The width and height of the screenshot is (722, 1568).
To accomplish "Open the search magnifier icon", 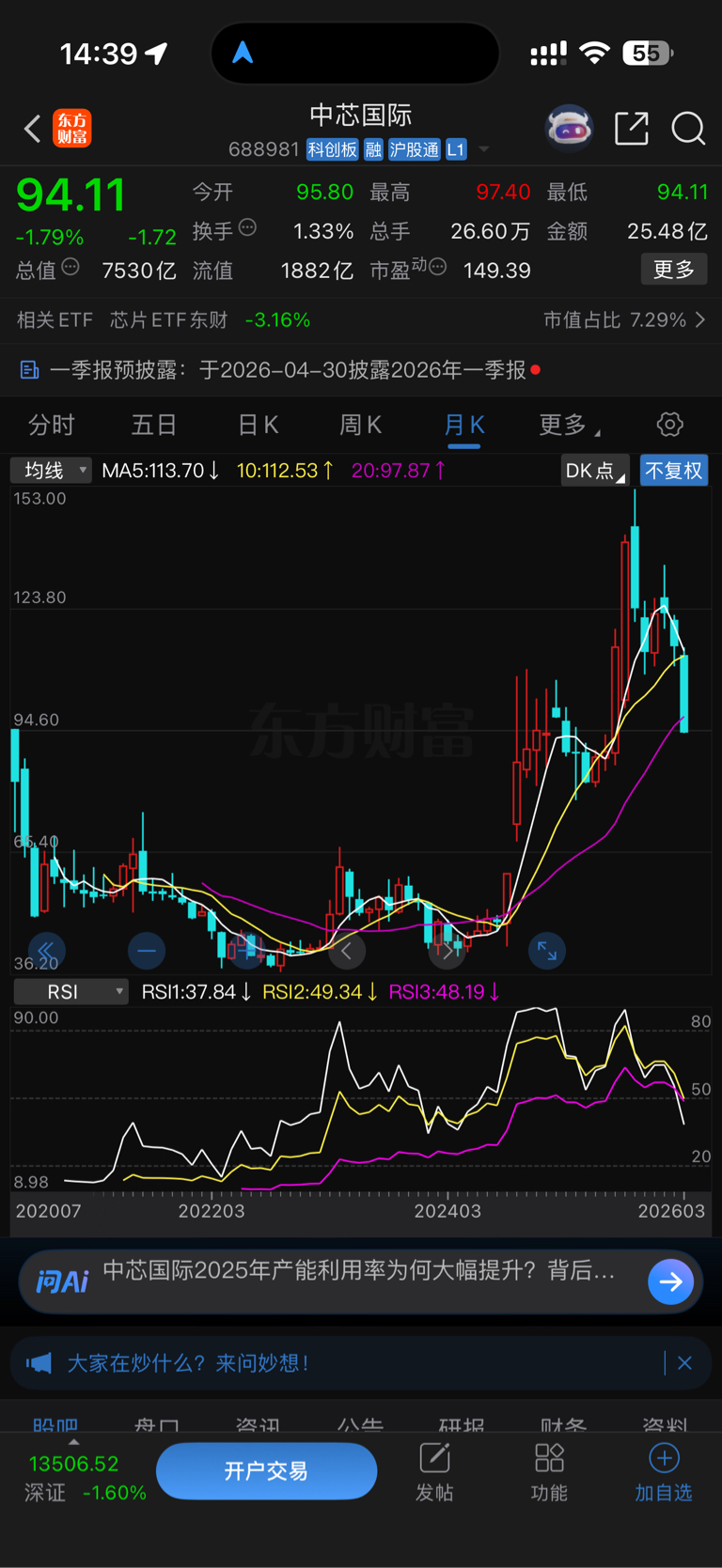I will pyautogui.click(x=688, y=129).
